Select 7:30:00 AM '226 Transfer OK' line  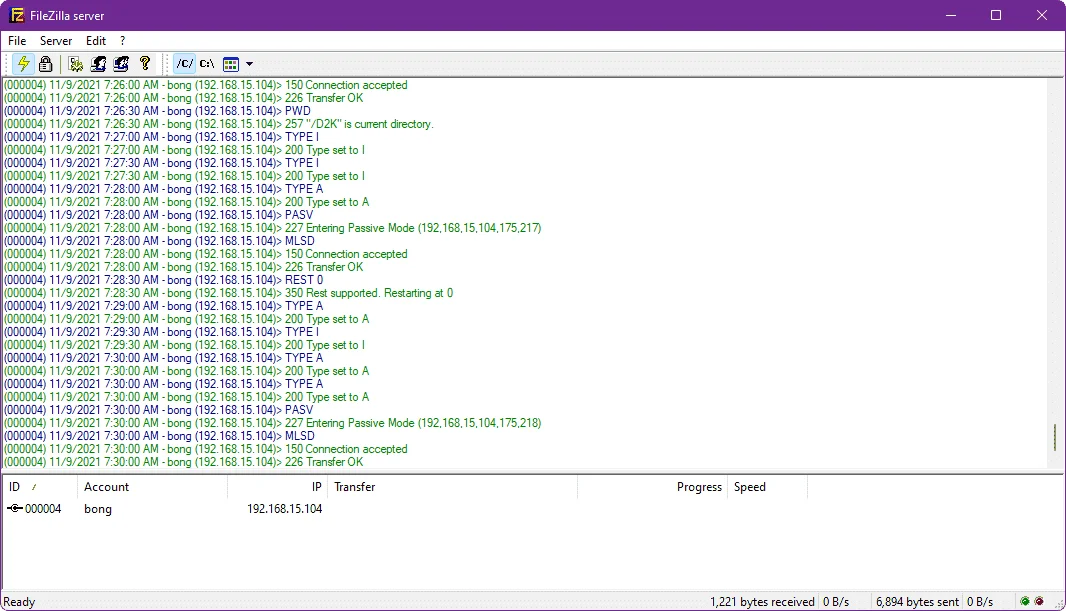click(184, 462)
